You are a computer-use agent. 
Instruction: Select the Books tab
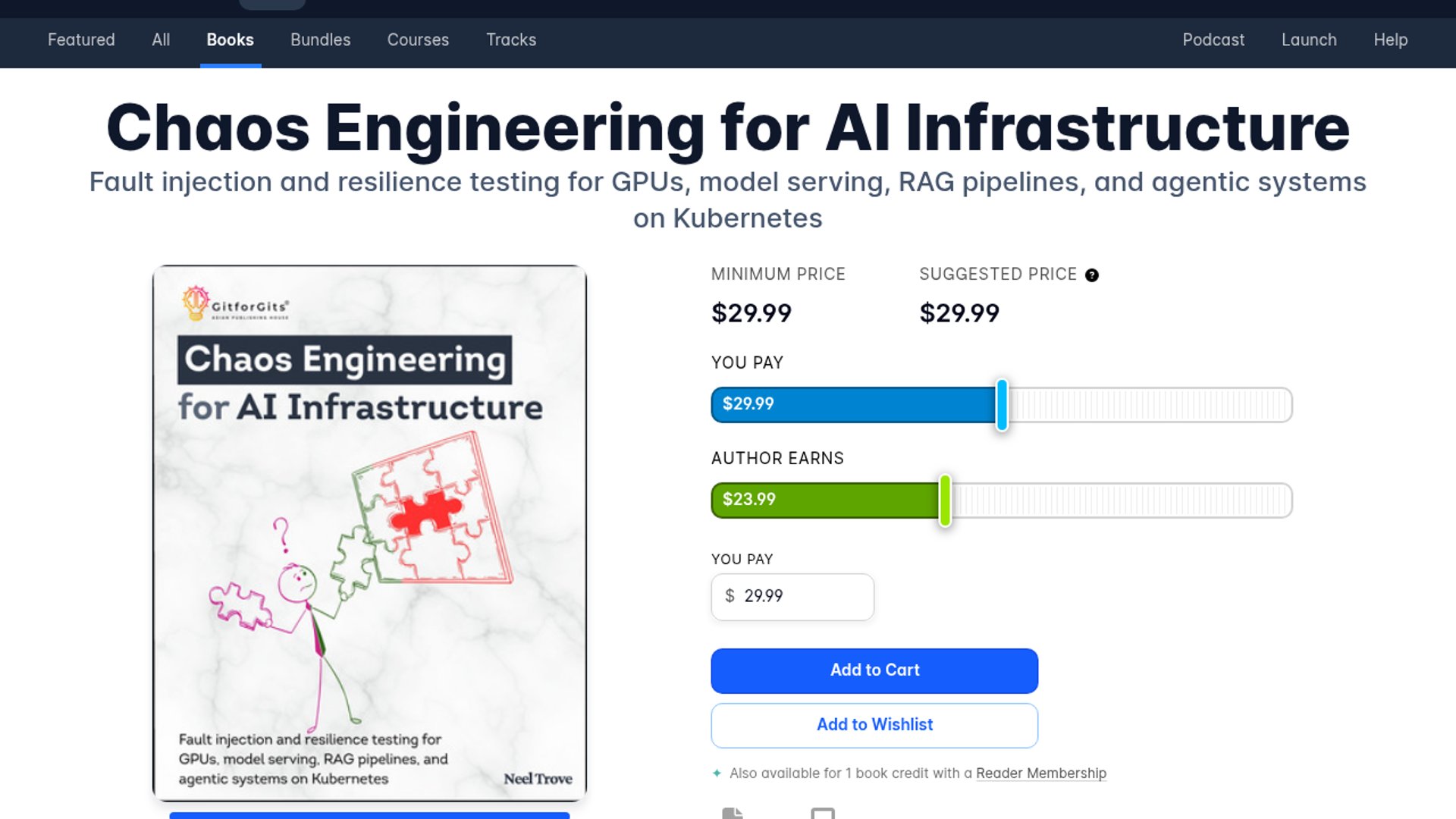pyautogui.click(x=230, y=39)
